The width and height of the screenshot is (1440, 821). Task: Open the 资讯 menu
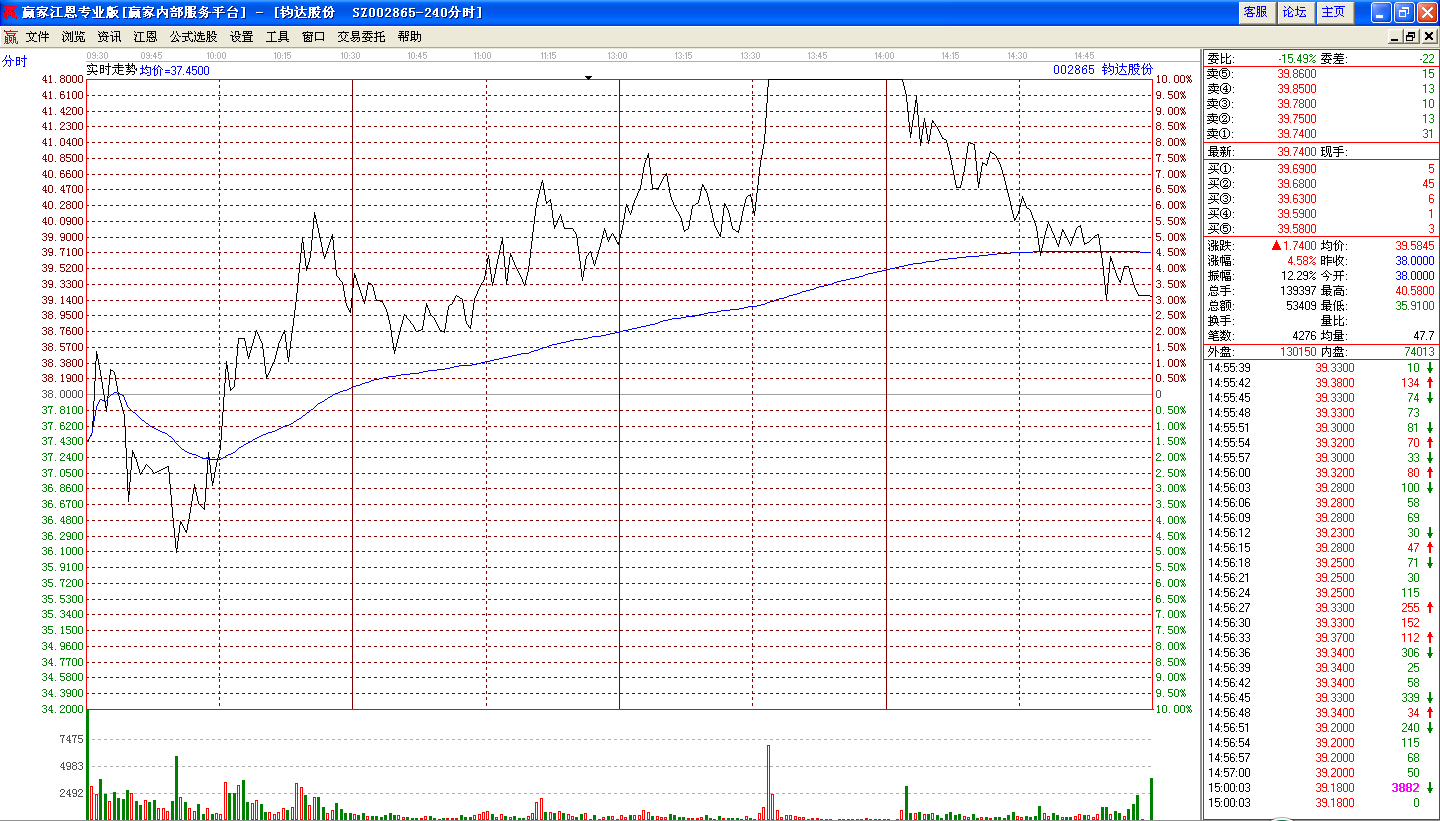pos(110,36)
